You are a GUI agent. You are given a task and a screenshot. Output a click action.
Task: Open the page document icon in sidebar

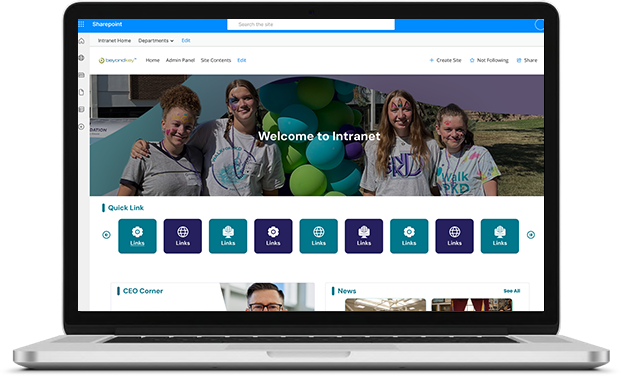[x=82, y=92]
